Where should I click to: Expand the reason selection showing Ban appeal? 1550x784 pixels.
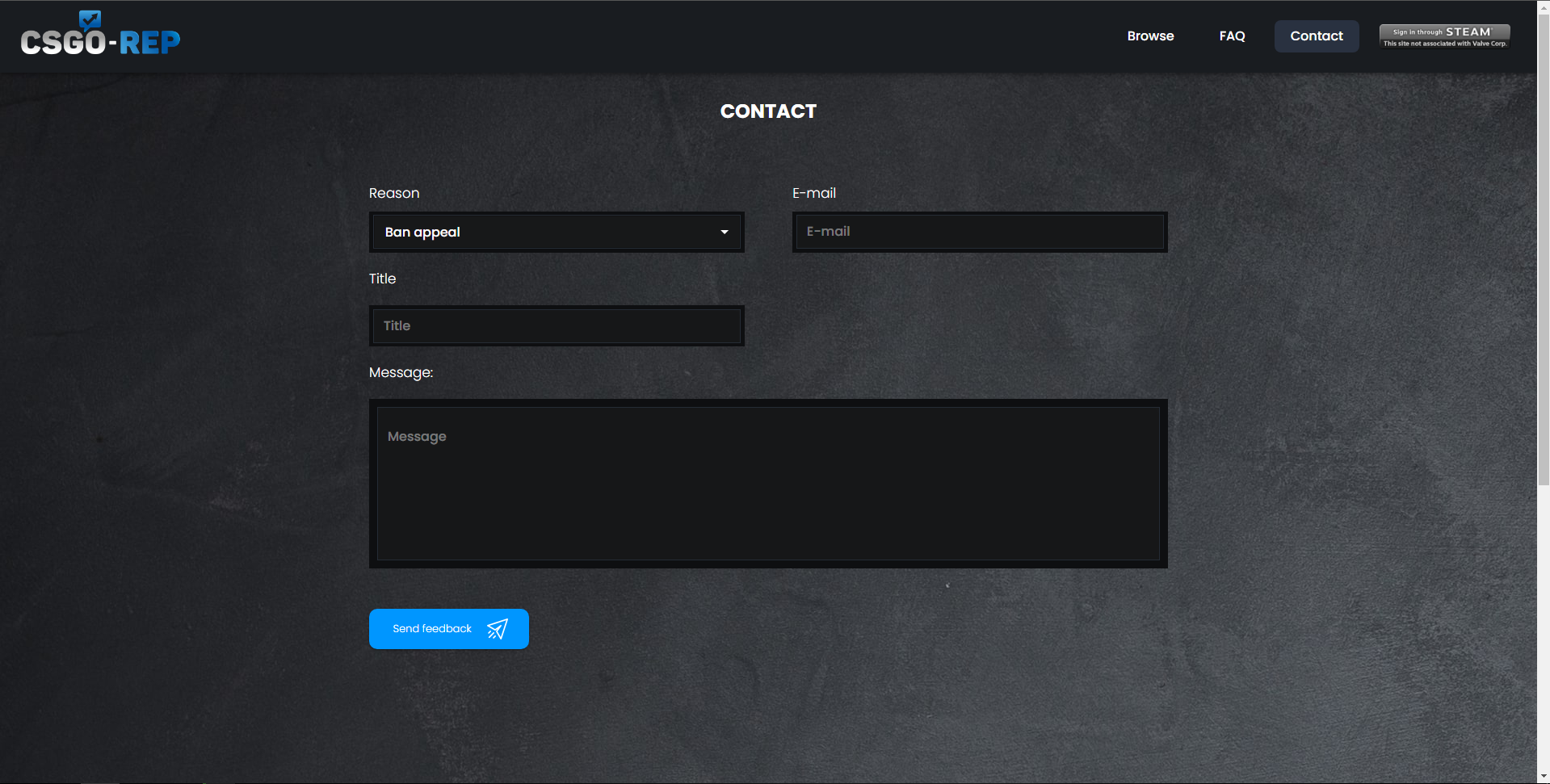click(556, 232)
